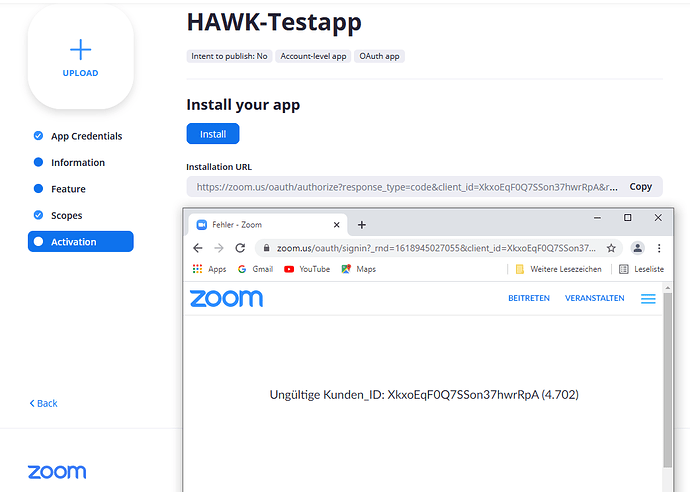Bookmark page with the star icon
690x492 pixels.
coord(611,248)
